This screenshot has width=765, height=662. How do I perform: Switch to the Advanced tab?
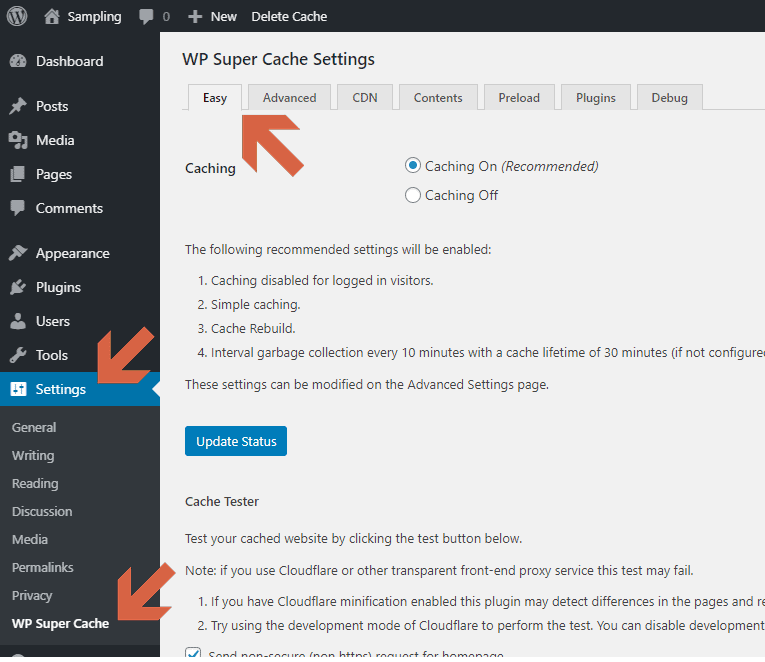click(x=289, y=97)
